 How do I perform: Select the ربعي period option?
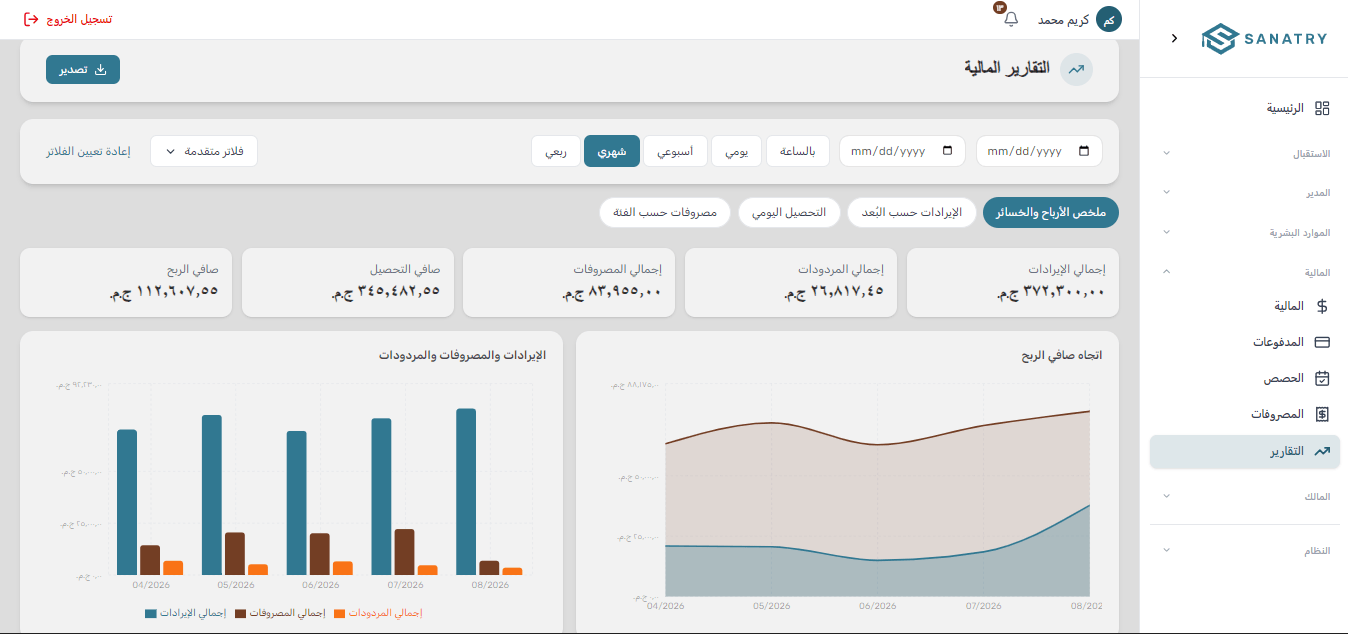pos(556,151)
